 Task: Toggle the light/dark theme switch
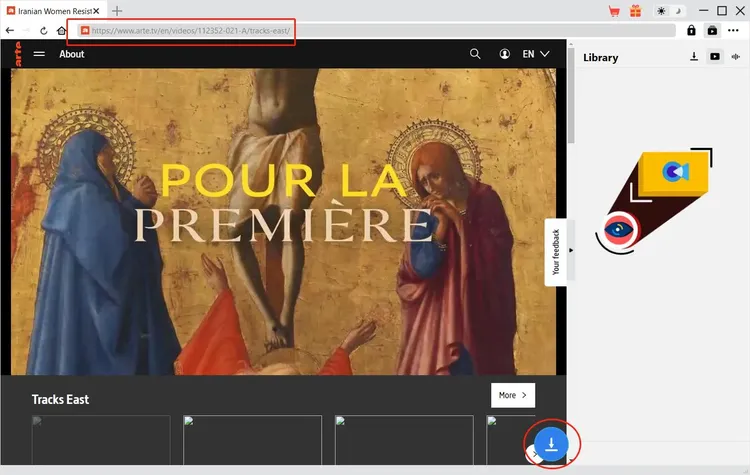(x=667, y=10)
